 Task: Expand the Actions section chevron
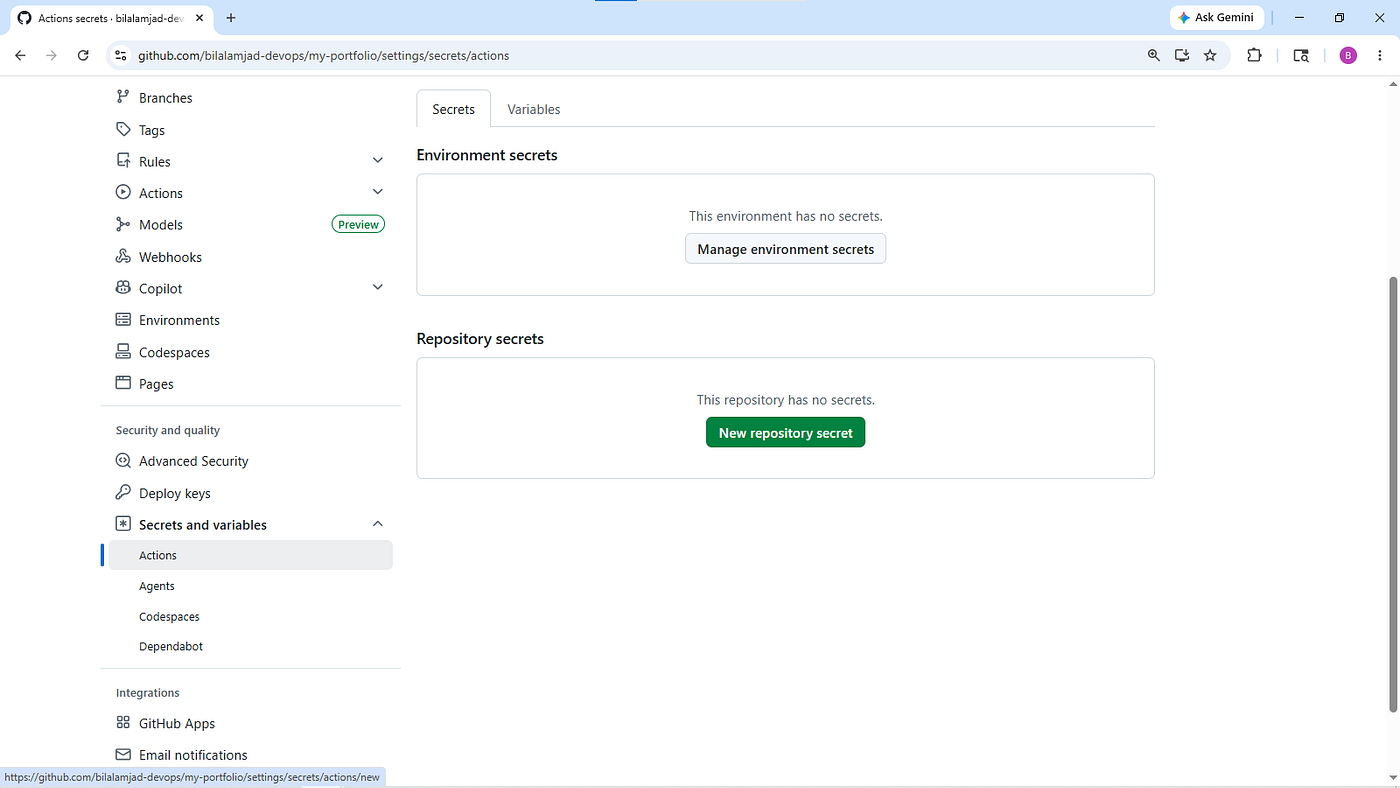[x=378, y=192]
